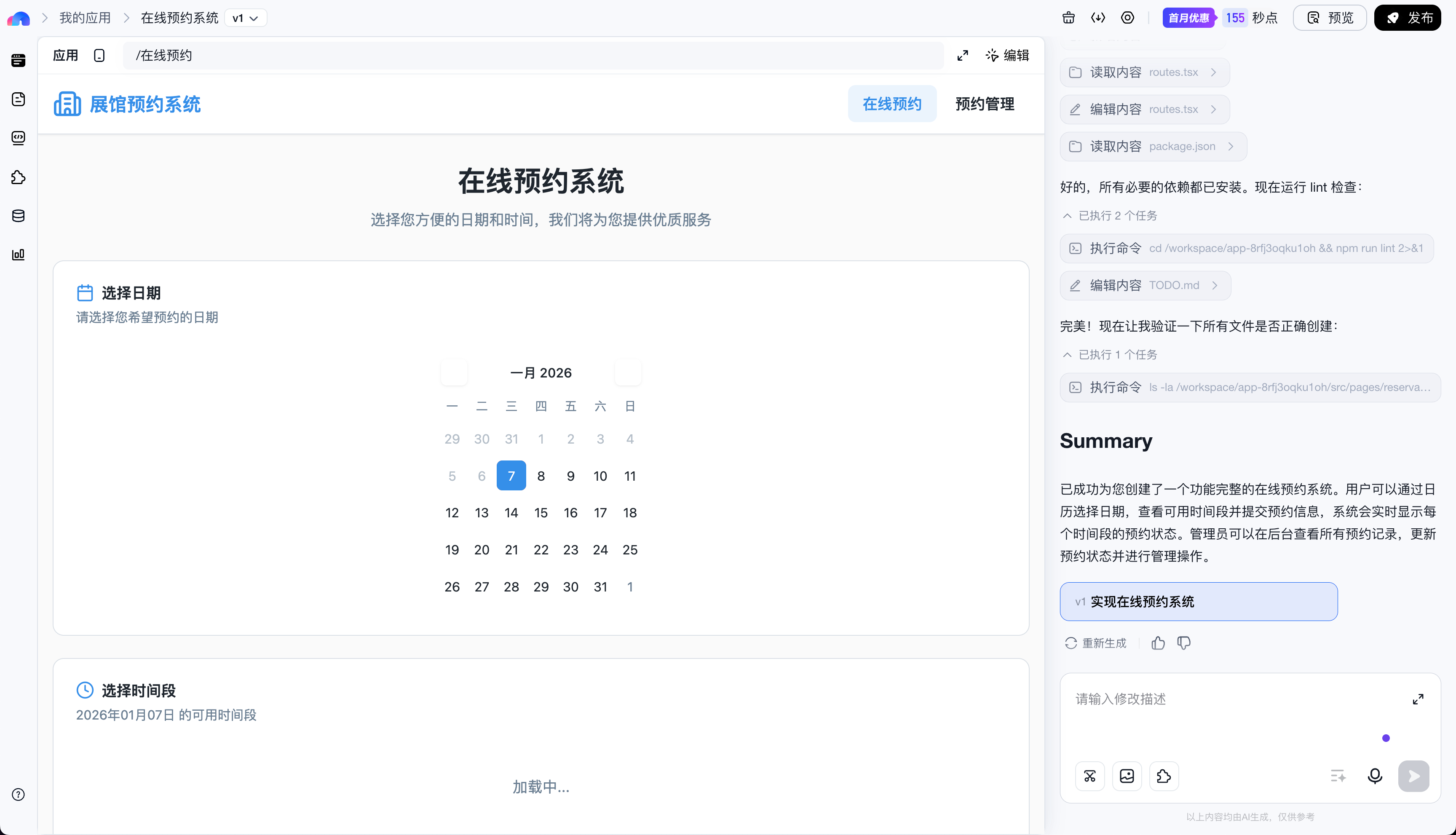Screen dimensions: 1456x835
Task: Open the analytics chart icon in sidebar
Action: click(x=19, y=254)
